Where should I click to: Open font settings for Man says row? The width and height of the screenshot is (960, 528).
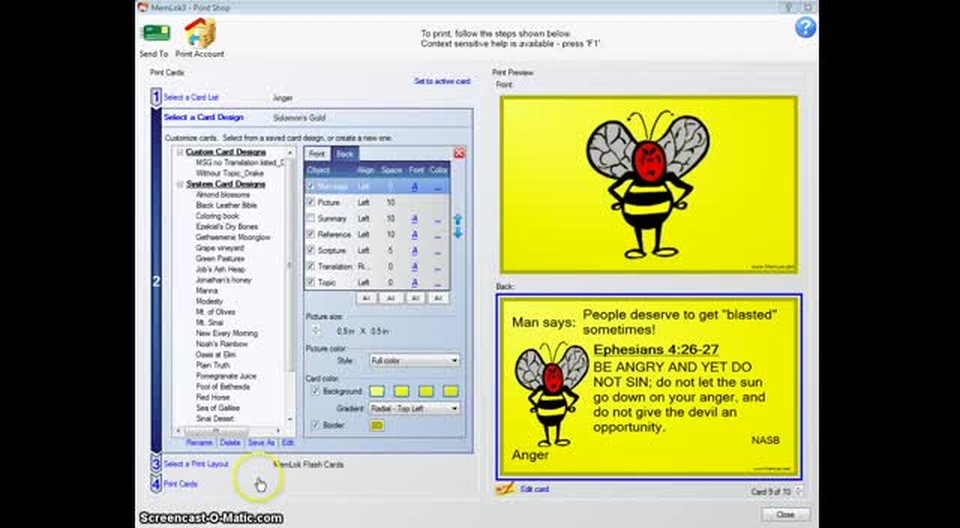tap(414, 186)
